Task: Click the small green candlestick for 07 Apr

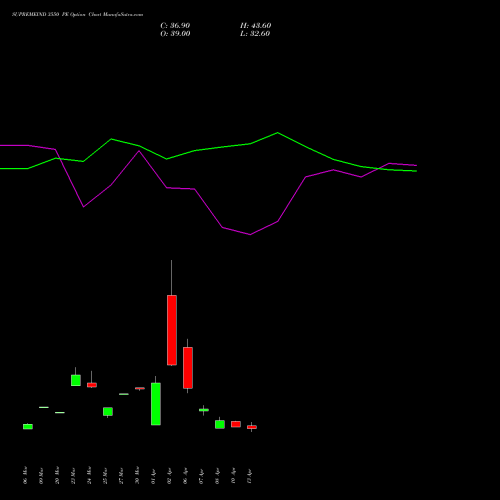Action: 204,410
